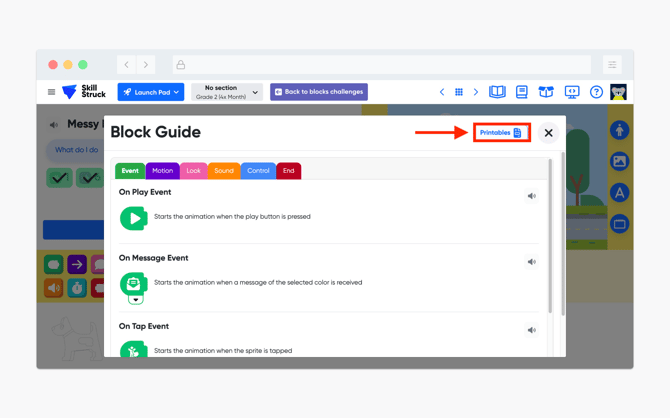Open the hamburger menu beside Skill Struck

point(51,92)
